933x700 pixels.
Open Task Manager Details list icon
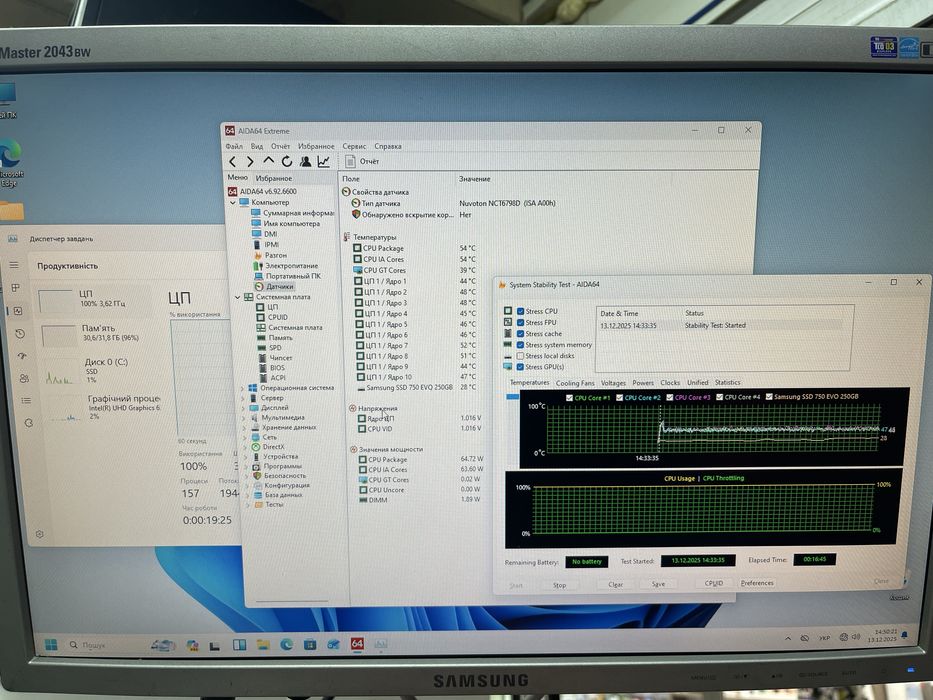[26, 401]
